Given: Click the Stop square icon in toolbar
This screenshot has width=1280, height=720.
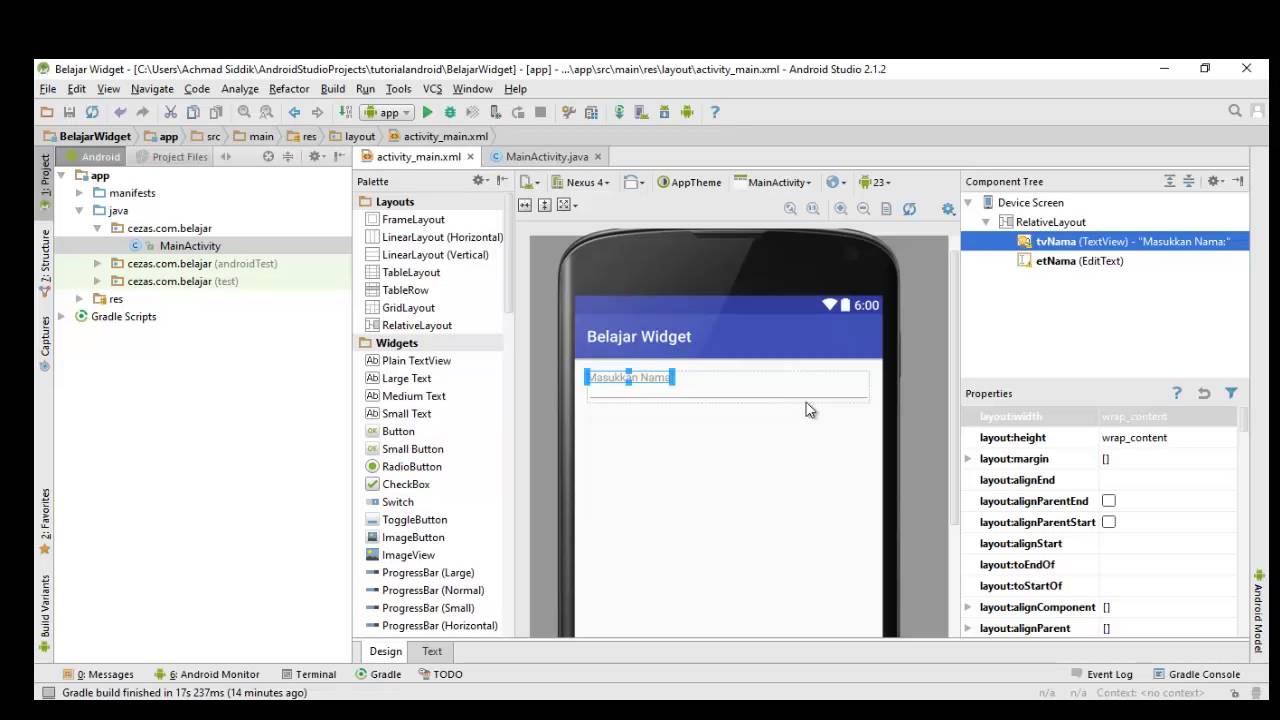Looking at the screenshot, I should (540, 112).
